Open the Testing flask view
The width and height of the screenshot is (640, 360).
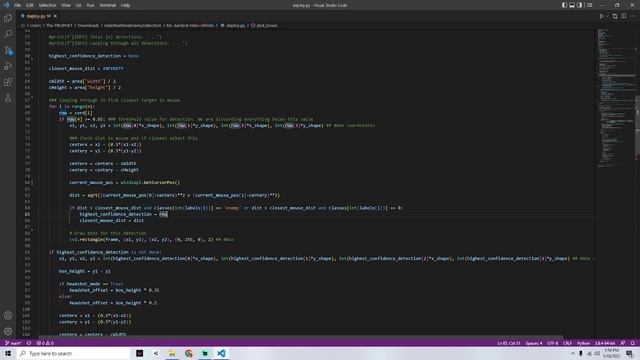point(8,98)
